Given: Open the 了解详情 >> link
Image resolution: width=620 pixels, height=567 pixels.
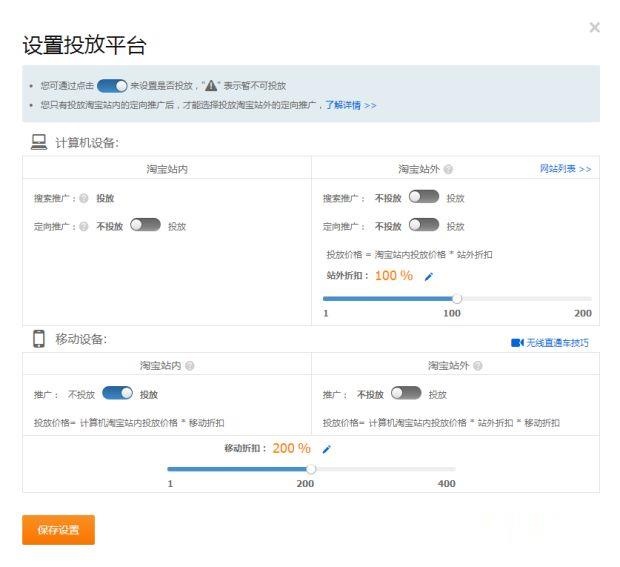Looking at the screenshot, I should pyautogui.click(x=350, y=105).
